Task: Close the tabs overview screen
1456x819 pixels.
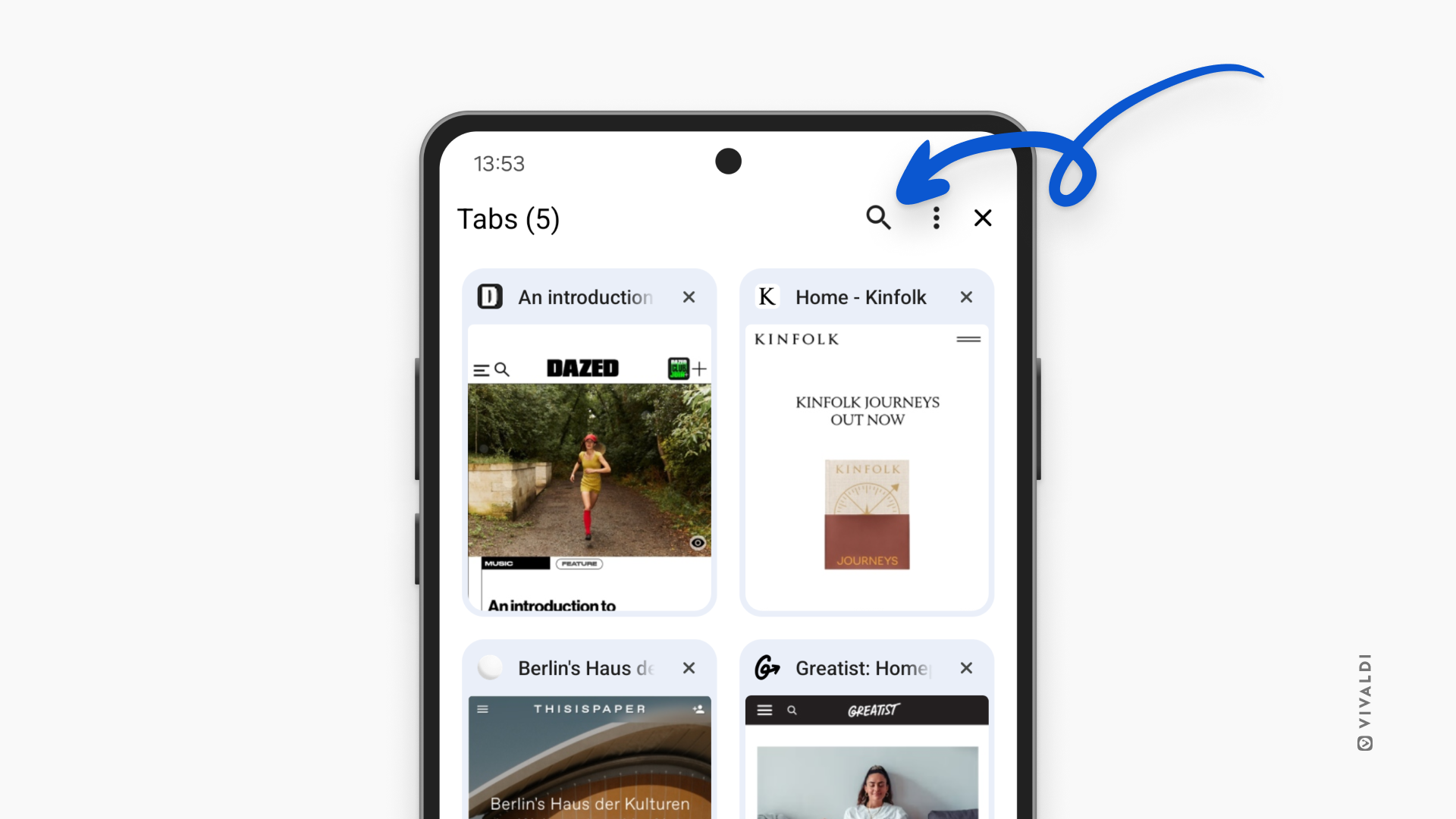Action: (x=984, y=218)
